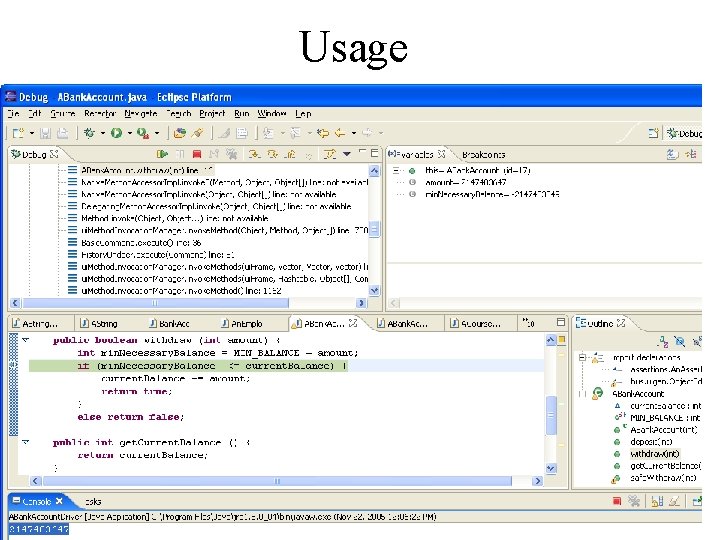Screen dimensions: 720x540
Task: Click the Suspend button in Debug view
Action: [x=180, y=154]
